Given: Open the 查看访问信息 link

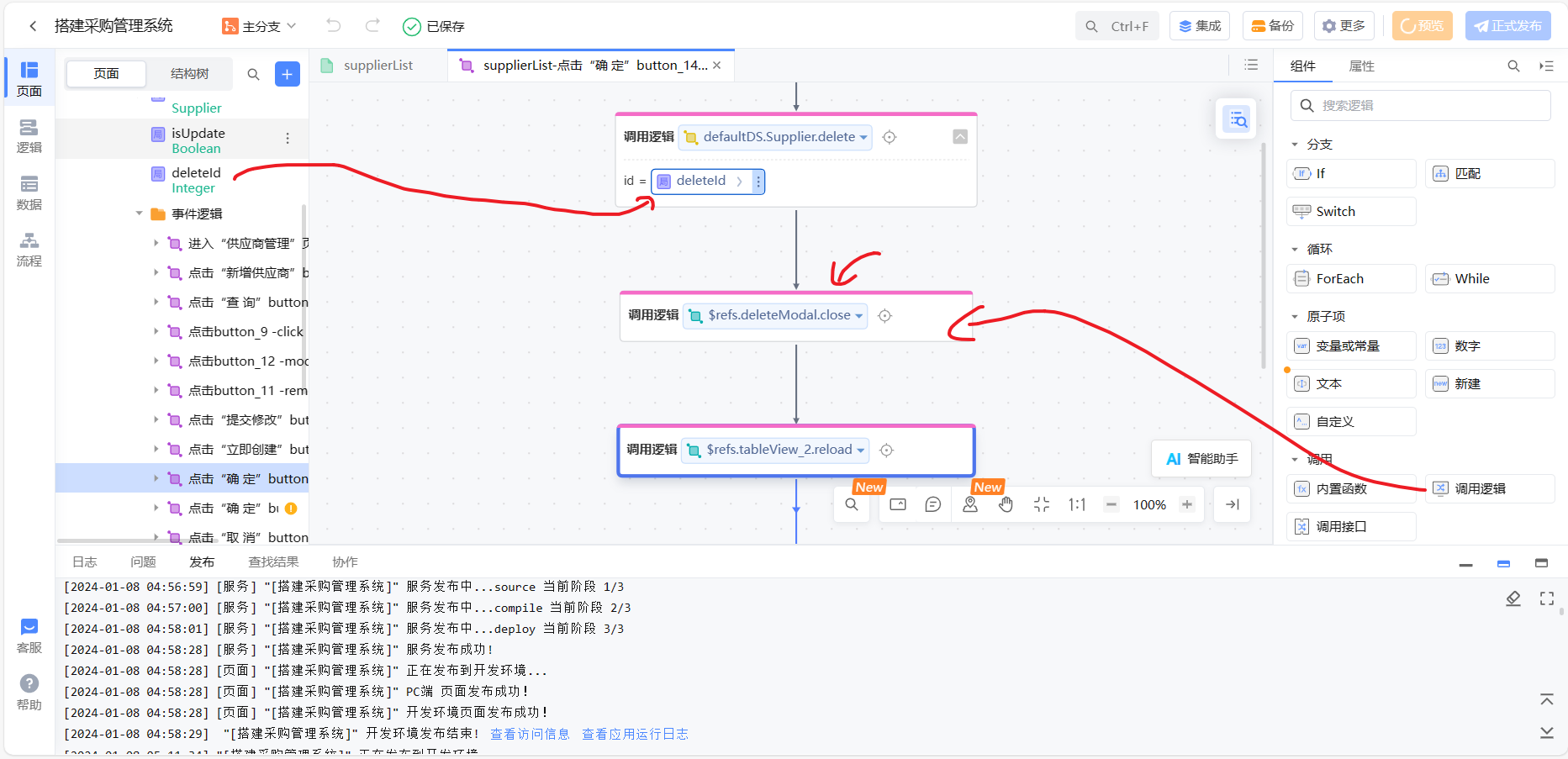Looking at the screenshot, I should pyautogui.click(x=530, y=734).
